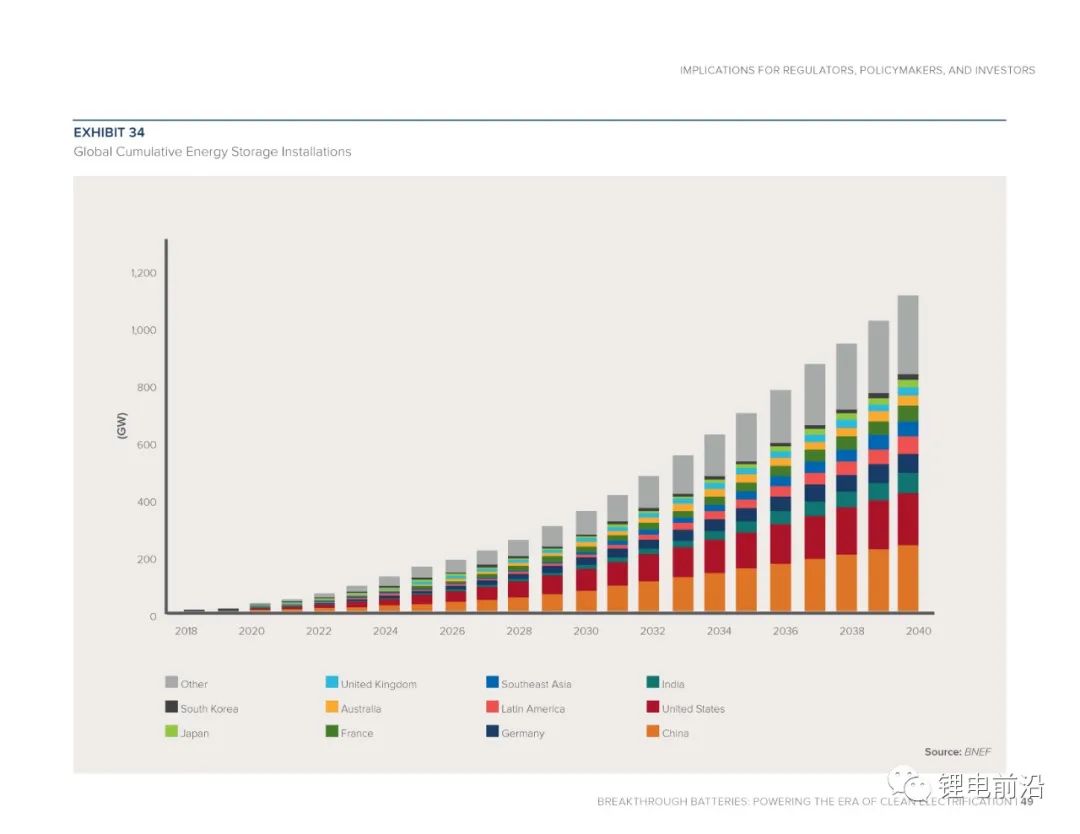Click the dark green France legend swatch
1080x834 pixels.
(x=331, y=732)
